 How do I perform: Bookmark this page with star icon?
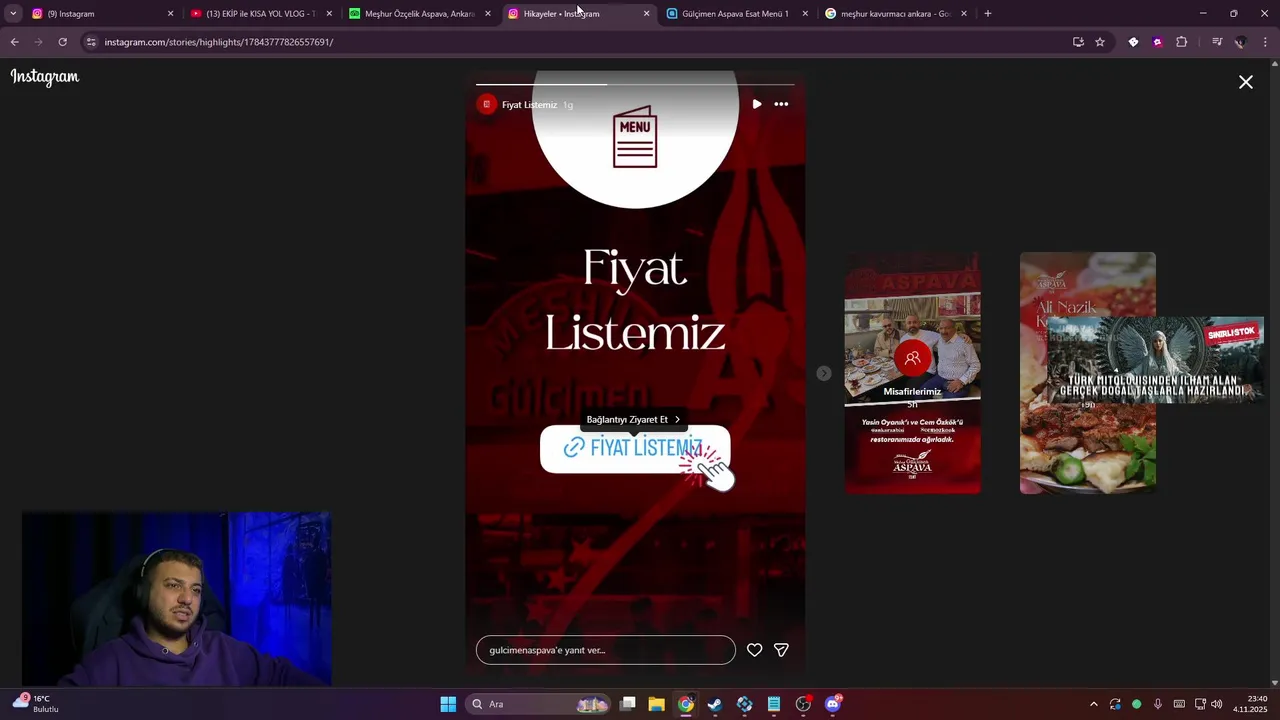pyautogui.click(x=1100, y=42)
